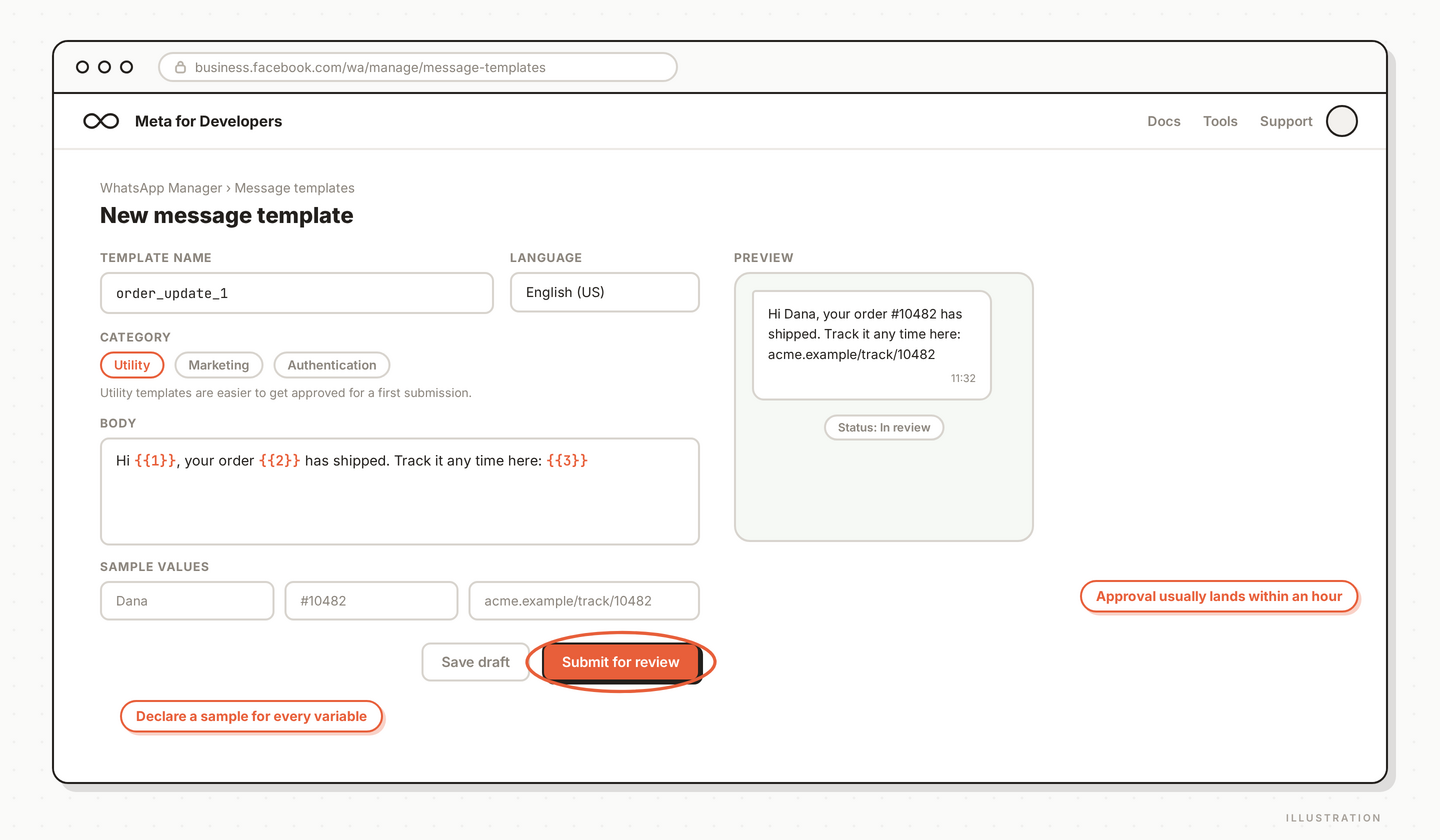1440x840 pixels.
Task: Click the Meta infinity logo icon
Action: (101, 121)
